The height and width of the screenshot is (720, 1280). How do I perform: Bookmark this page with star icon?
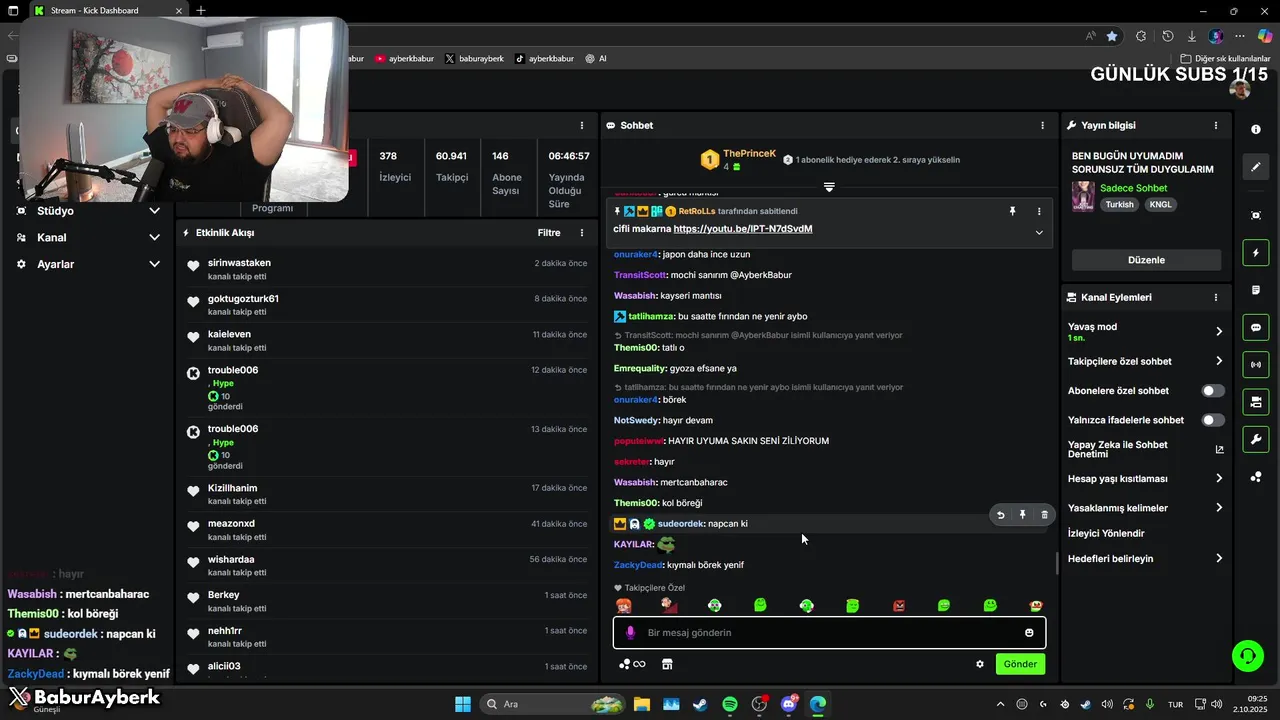pos(1112,36)
